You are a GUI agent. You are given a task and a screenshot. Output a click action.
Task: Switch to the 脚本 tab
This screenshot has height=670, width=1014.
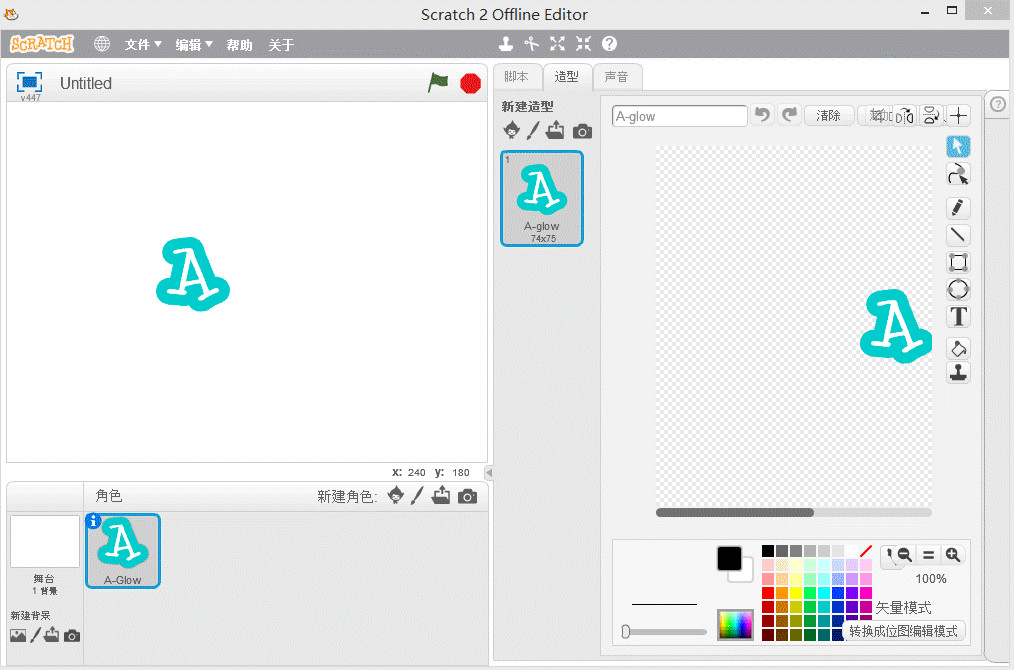click(x=516, y=77)
